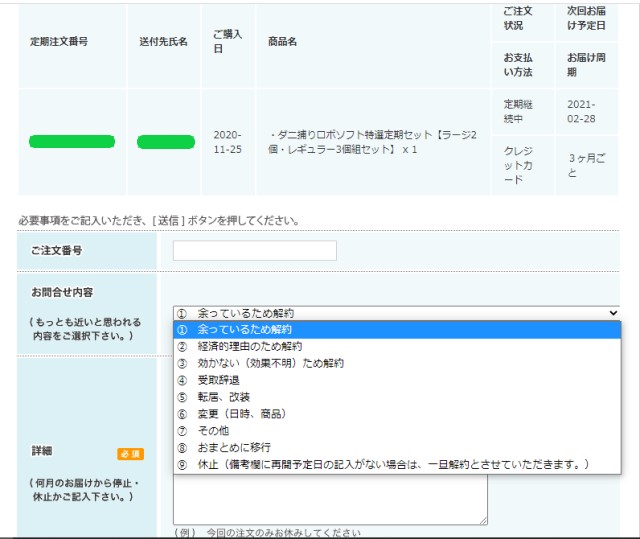Click the purchase date 2020-11-25 cell
Image resolution: width=640 pixels, height=539 pixels.
[x=227, y=142]
